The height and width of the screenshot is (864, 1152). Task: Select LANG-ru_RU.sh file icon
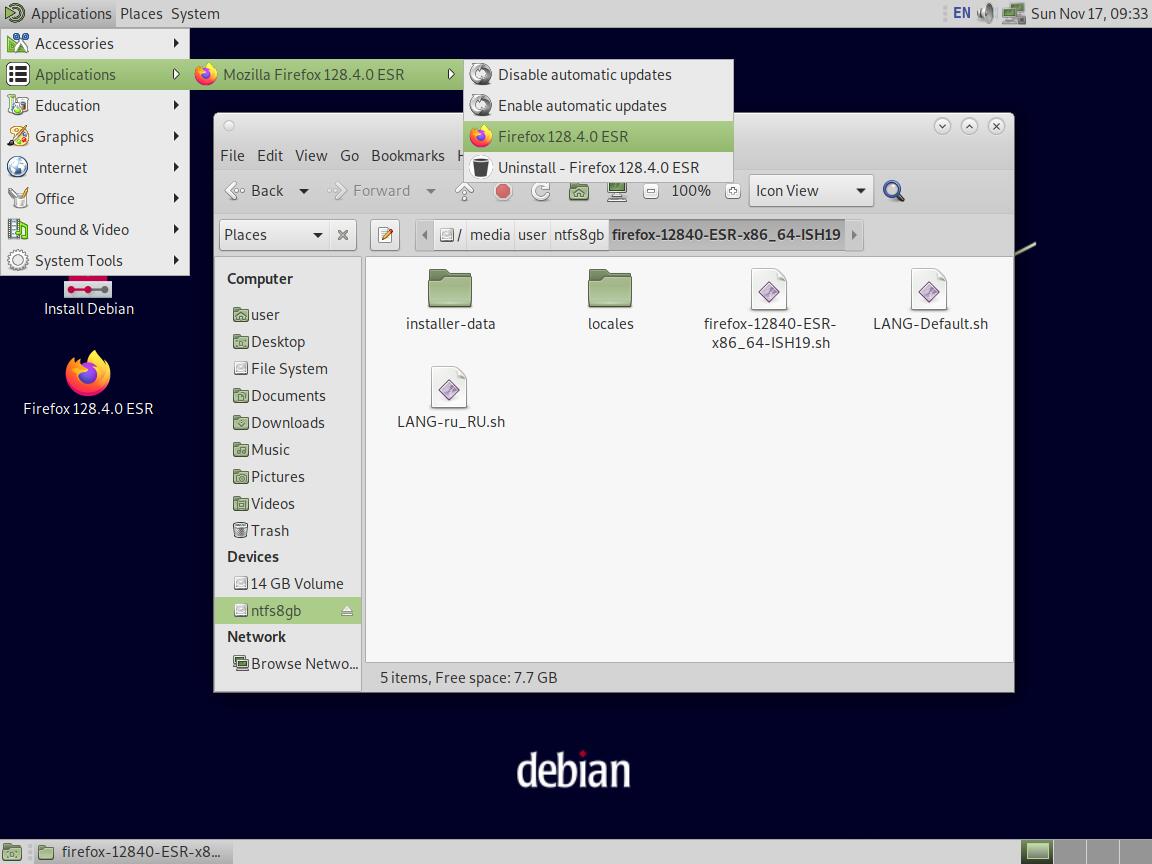449,388
